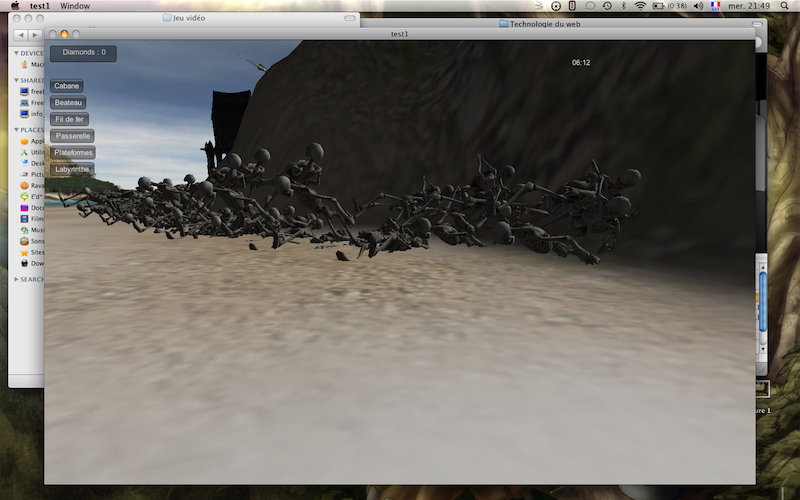Open the Window menu in menu bar
This screenshot has height=500, width=800.
tap(74, 6)
